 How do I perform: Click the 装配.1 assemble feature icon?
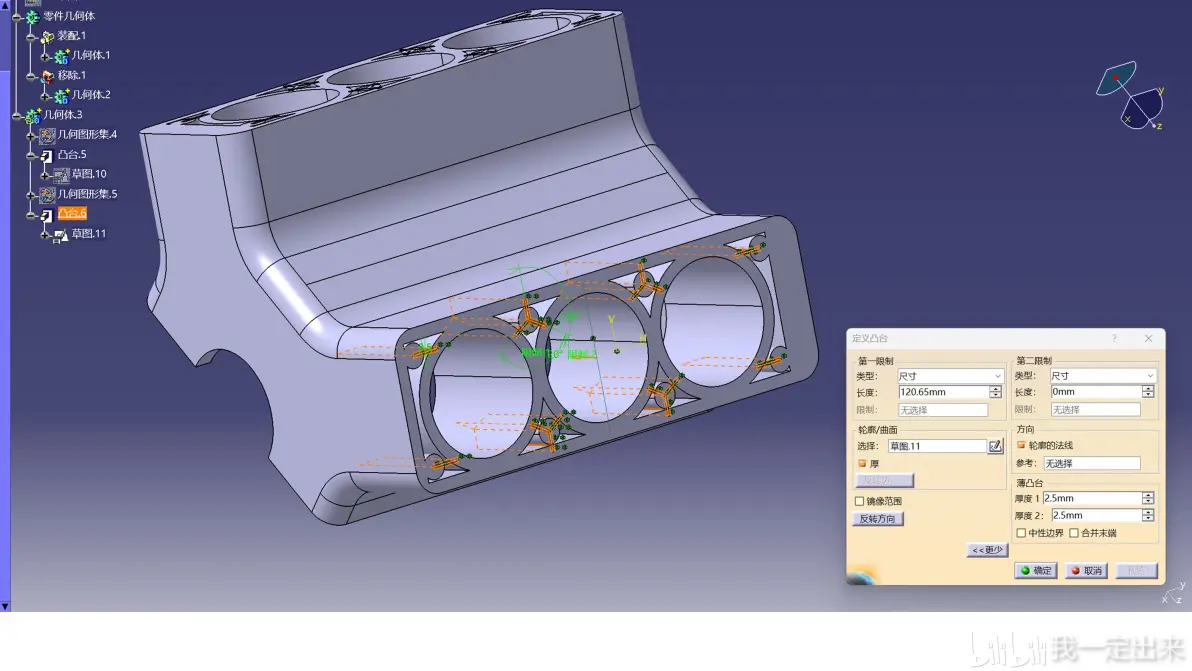[x=47, y=36]
